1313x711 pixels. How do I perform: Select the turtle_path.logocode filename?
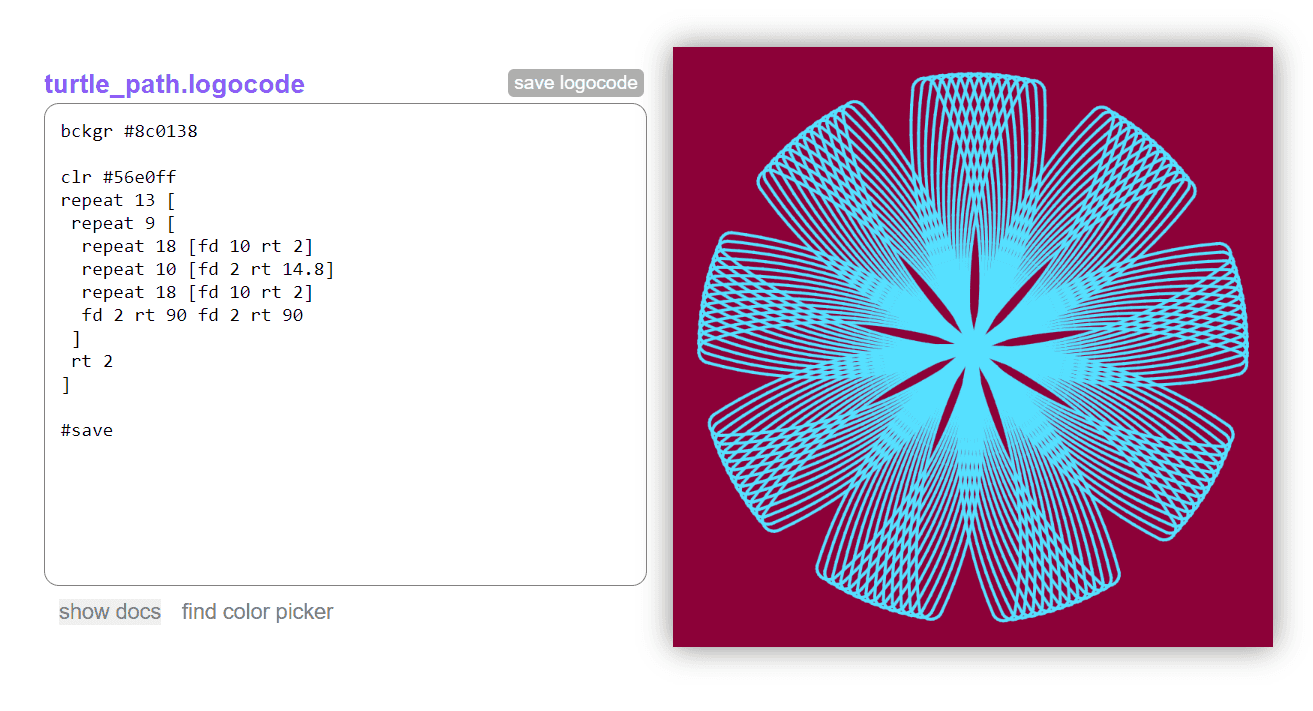pos(175,84)
